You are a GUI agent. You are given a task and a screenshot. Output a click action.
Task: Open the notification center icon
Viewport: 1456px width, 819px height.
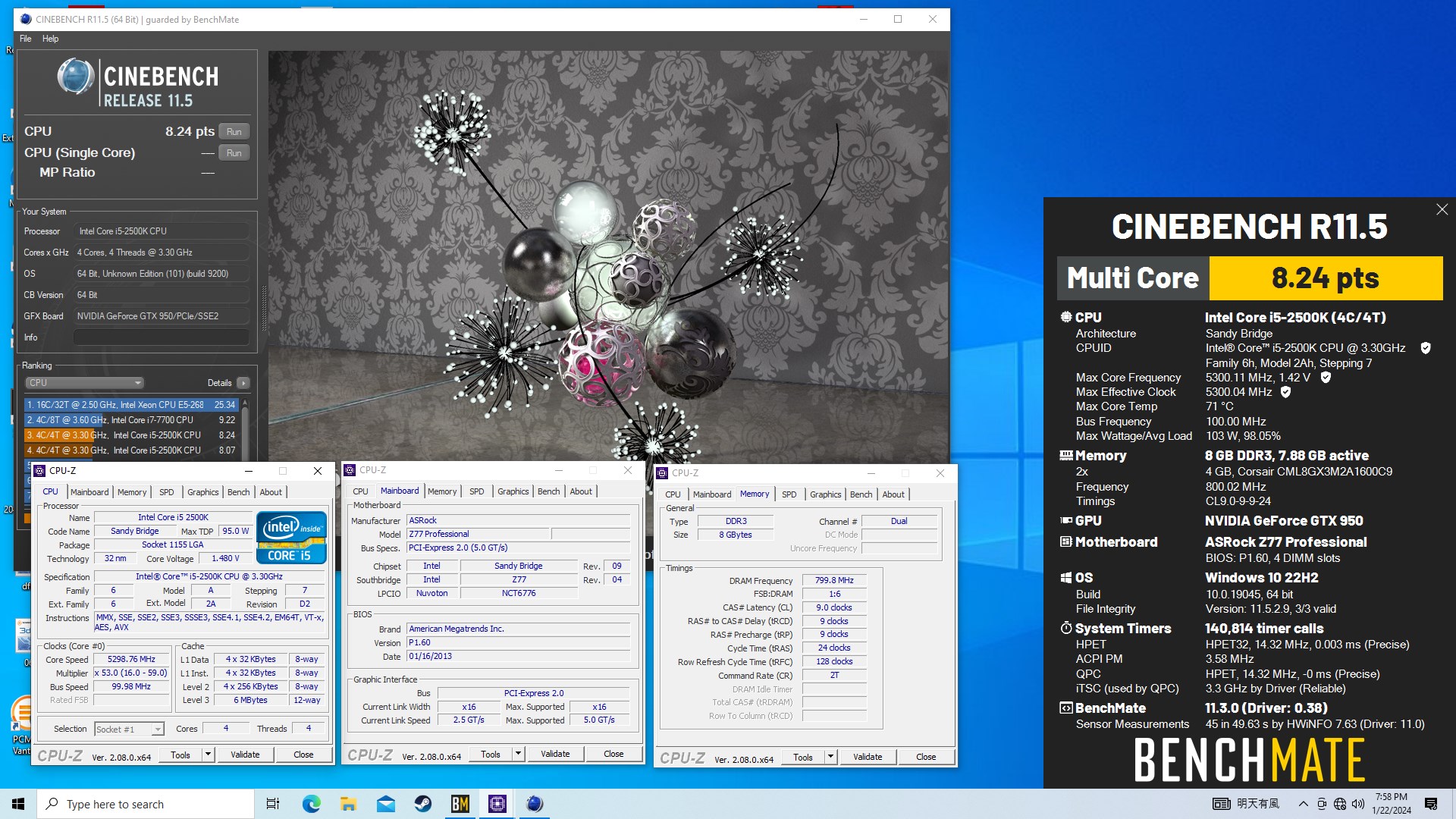pos(1431,804)
